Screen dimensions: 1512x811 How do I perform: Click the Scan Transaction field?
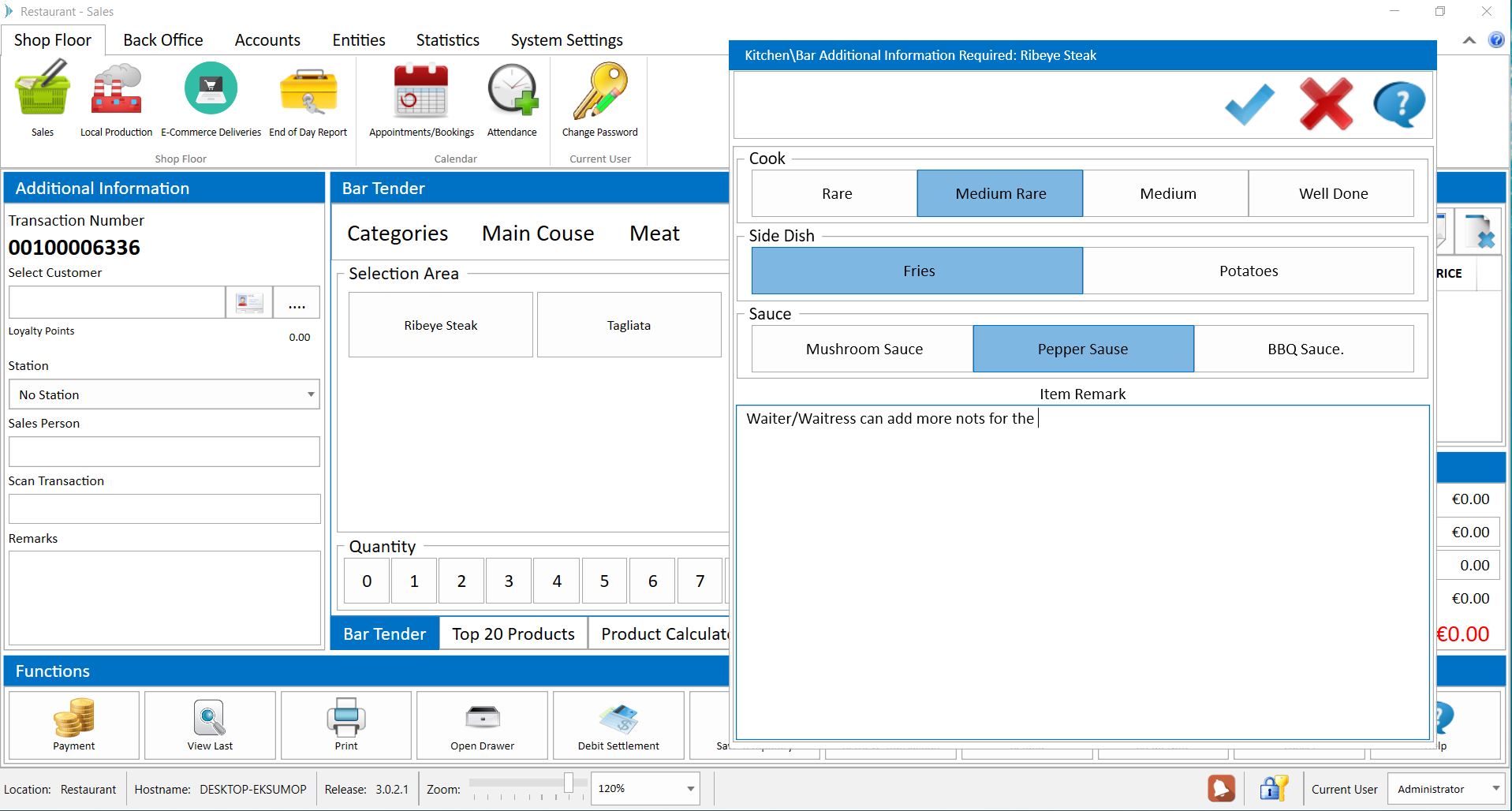pyautogui.click(x=164, y=509)
